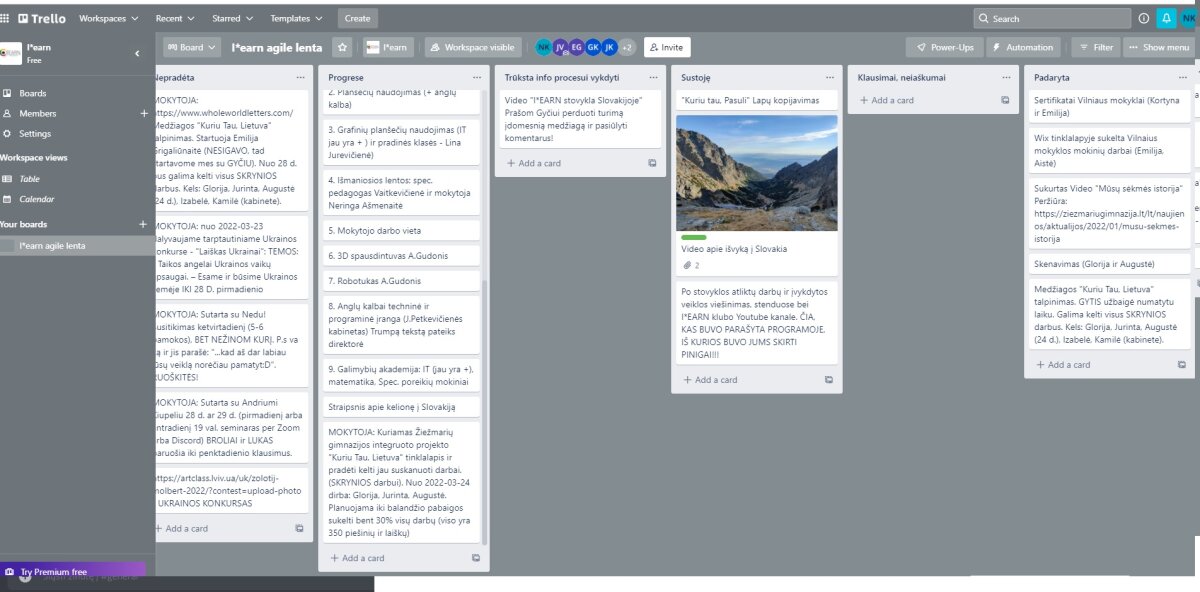1200x592 pixels.
Task: Star the I*earn agile lenta board
Action: point(342,47)
